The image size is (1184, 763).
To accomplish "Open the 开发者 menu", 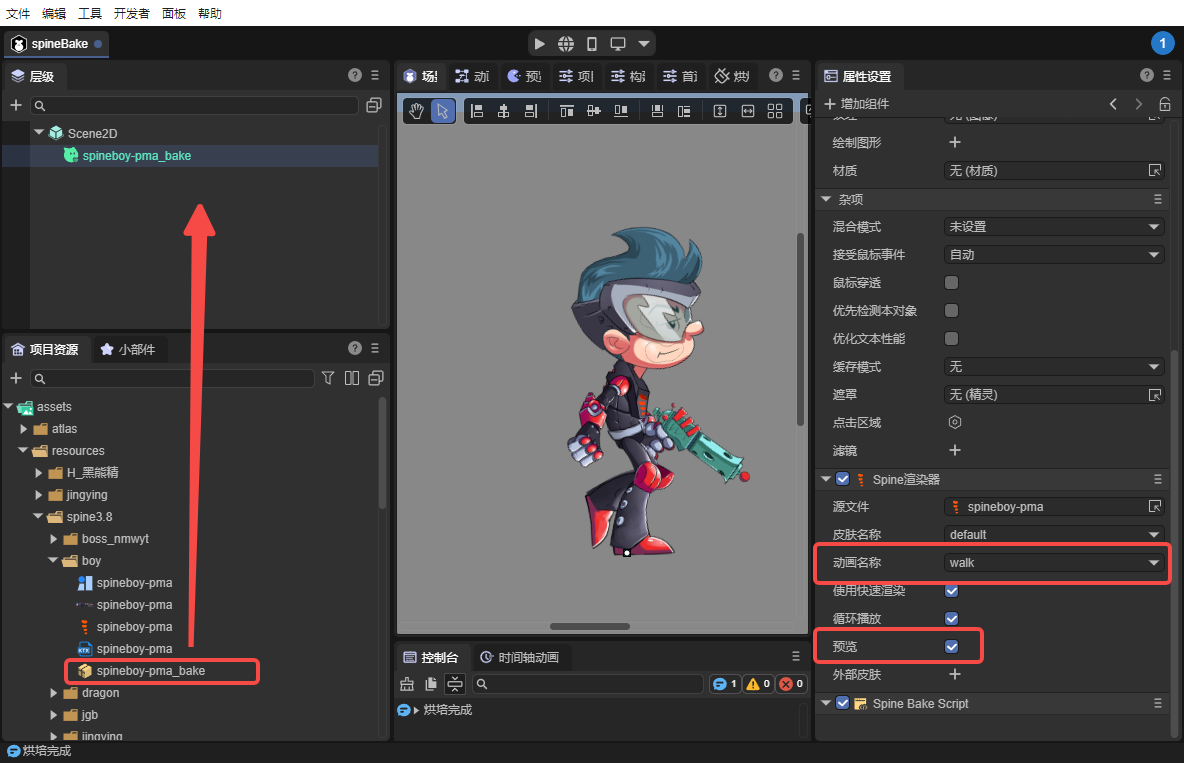I will [x=132, y=13].
